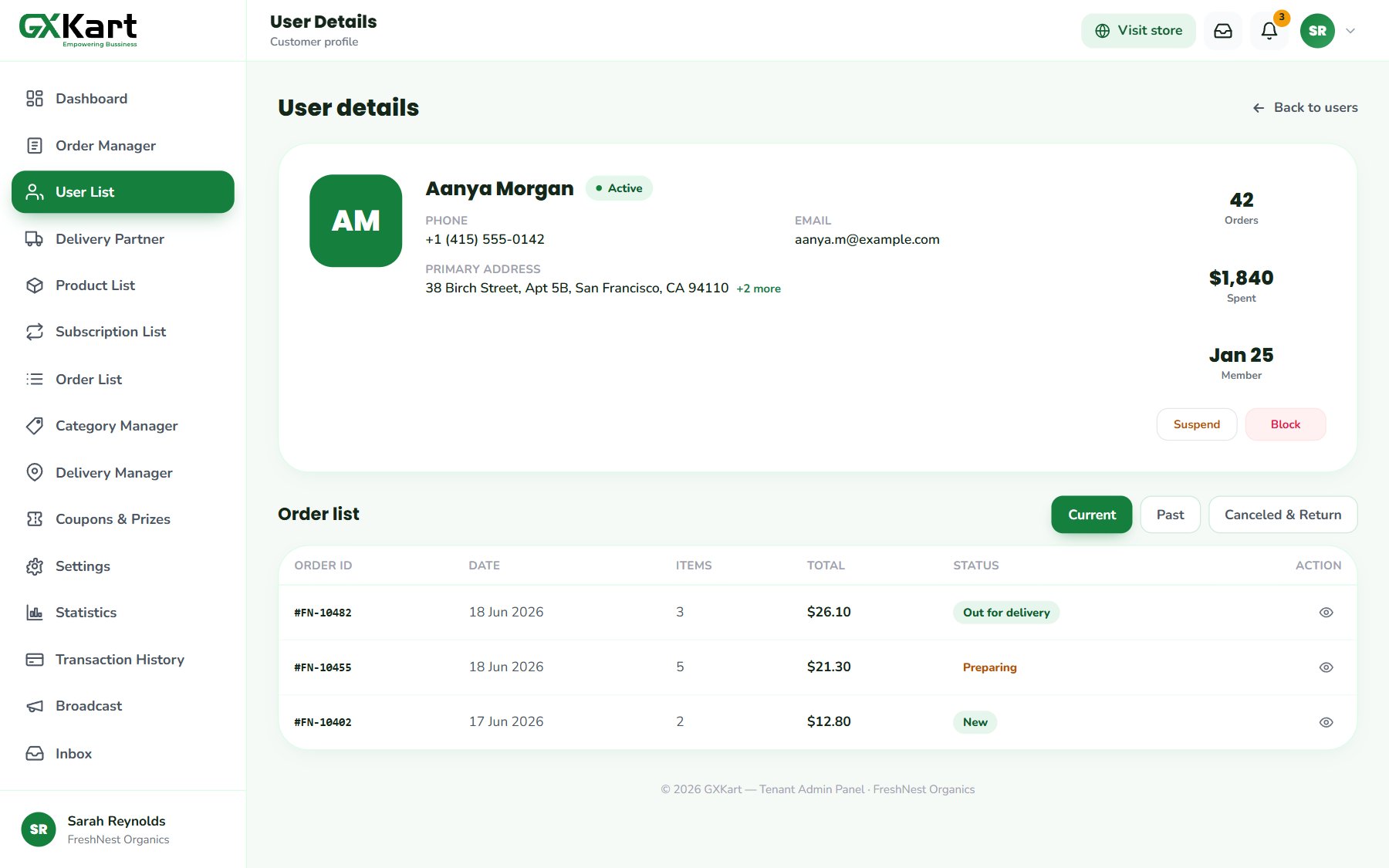Click the Statistics bar chart icon
1389x868 pixels.
(x=35, y=613)
